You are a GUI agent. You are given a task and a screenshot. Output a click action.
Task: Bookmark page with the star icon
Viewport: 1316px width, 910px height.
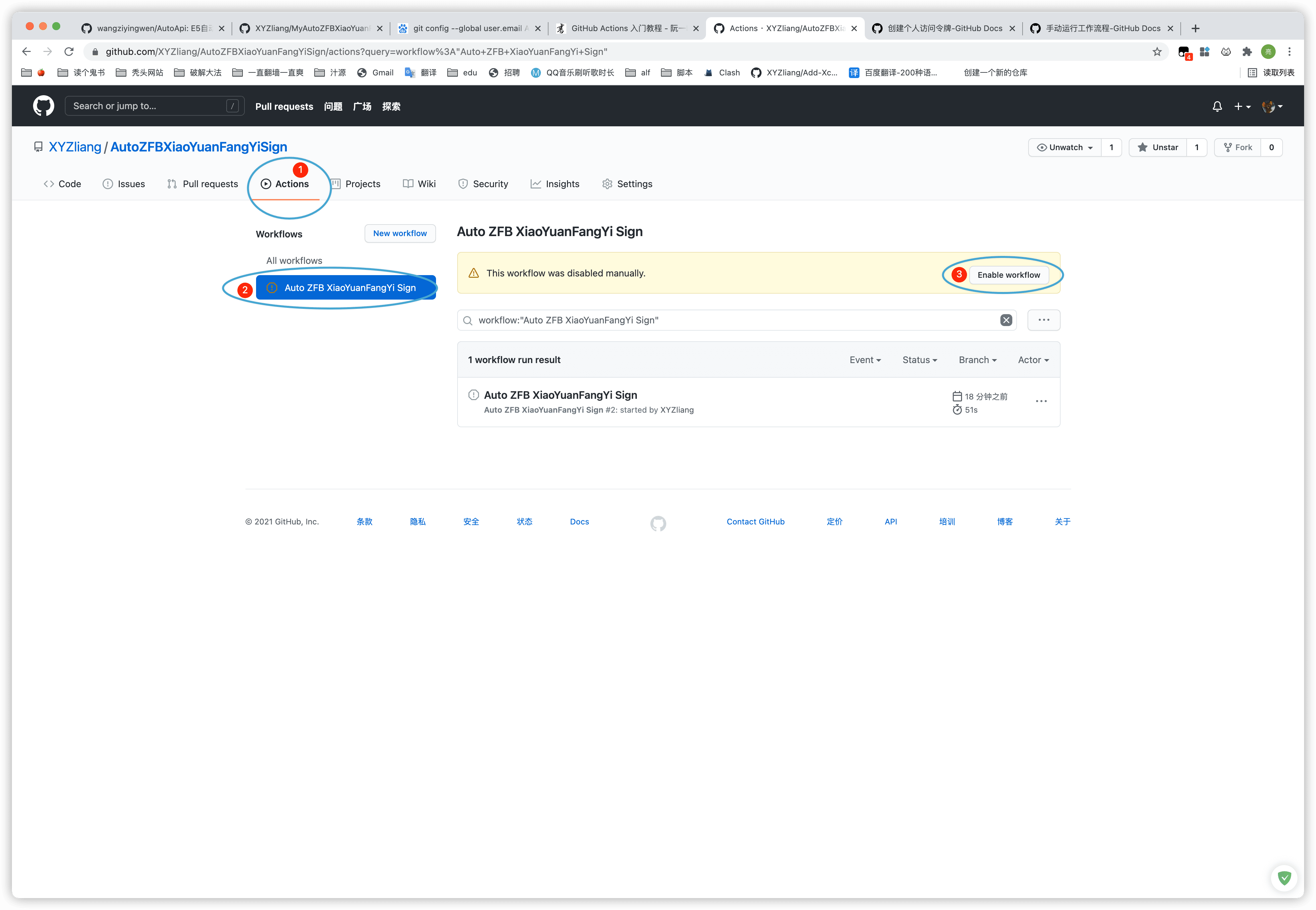pos(1157,52)
